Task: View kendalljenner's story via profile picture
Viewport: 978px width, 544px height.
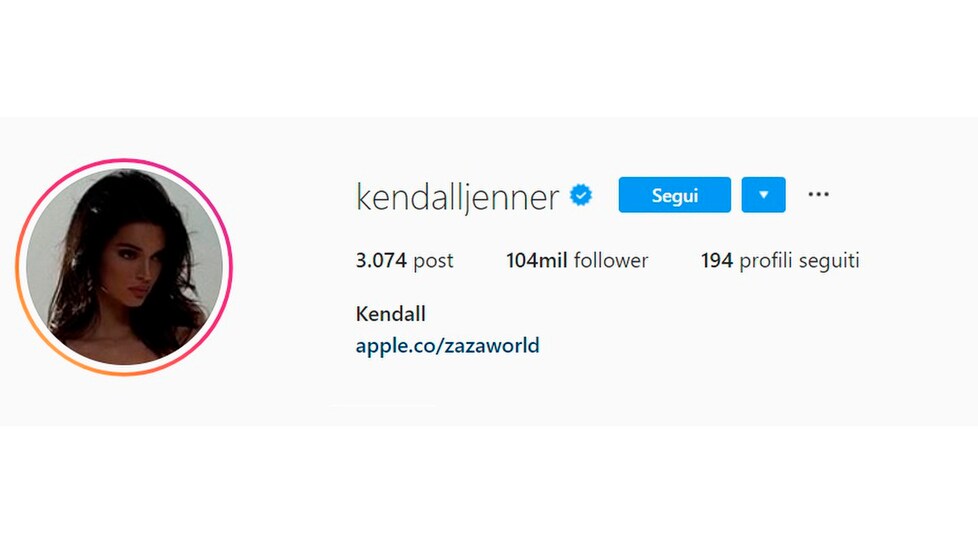Action: coord(124,267)
